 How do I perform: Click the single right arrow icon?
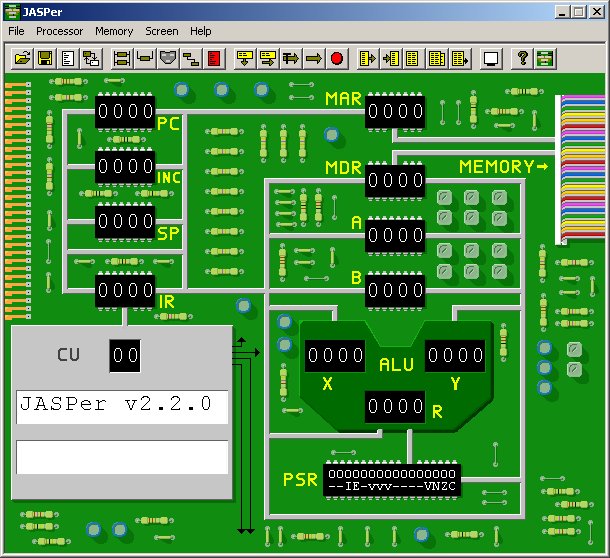coord(314,59)
